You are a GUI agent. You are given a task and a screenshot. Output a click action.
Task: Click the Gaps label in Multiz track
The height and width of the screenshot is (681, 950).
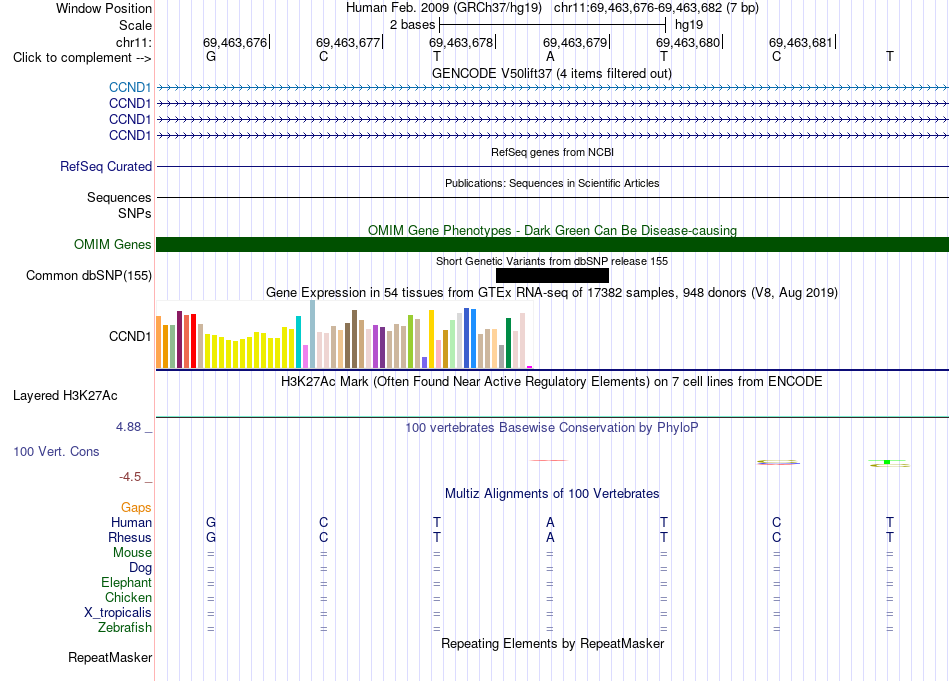(x=136, y=507)
